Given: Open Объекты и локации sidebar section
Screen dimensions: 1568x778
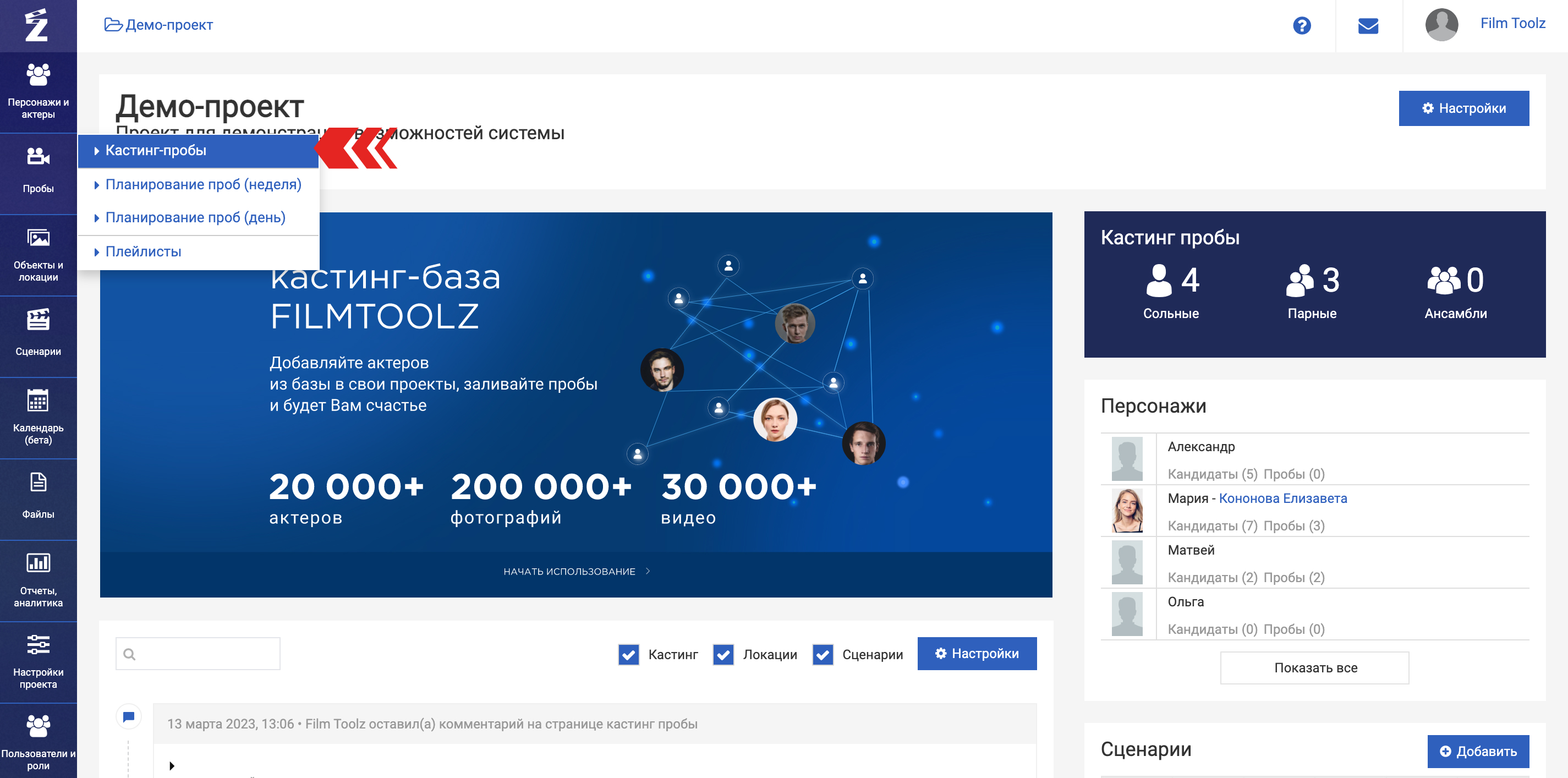Looking at the screenshot, I should [x=39, y=255].
